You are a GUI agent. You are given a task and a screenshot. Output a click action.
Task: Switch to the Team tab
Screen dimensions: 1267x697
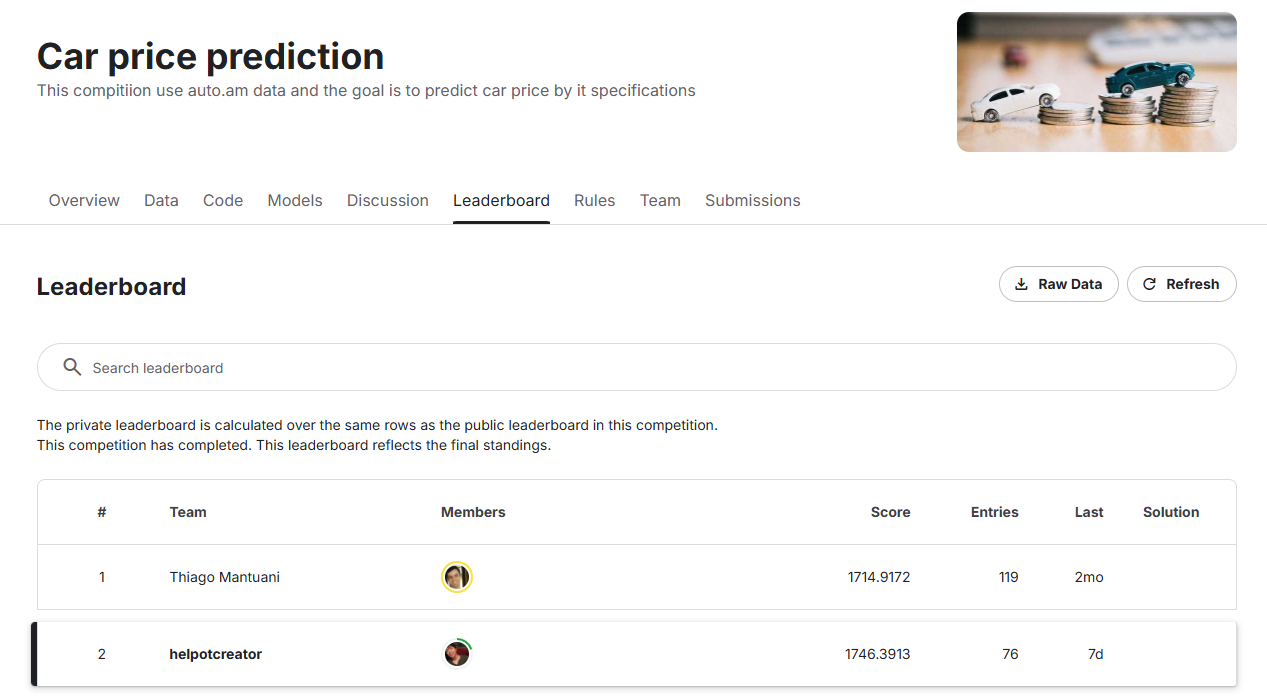(660, 200)
